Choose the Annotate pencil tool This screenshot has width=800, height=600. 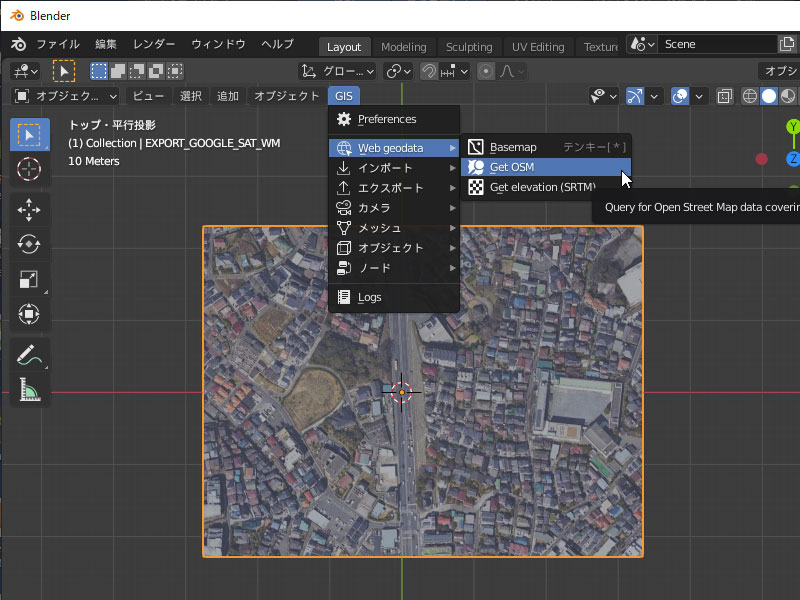[29, 355]
